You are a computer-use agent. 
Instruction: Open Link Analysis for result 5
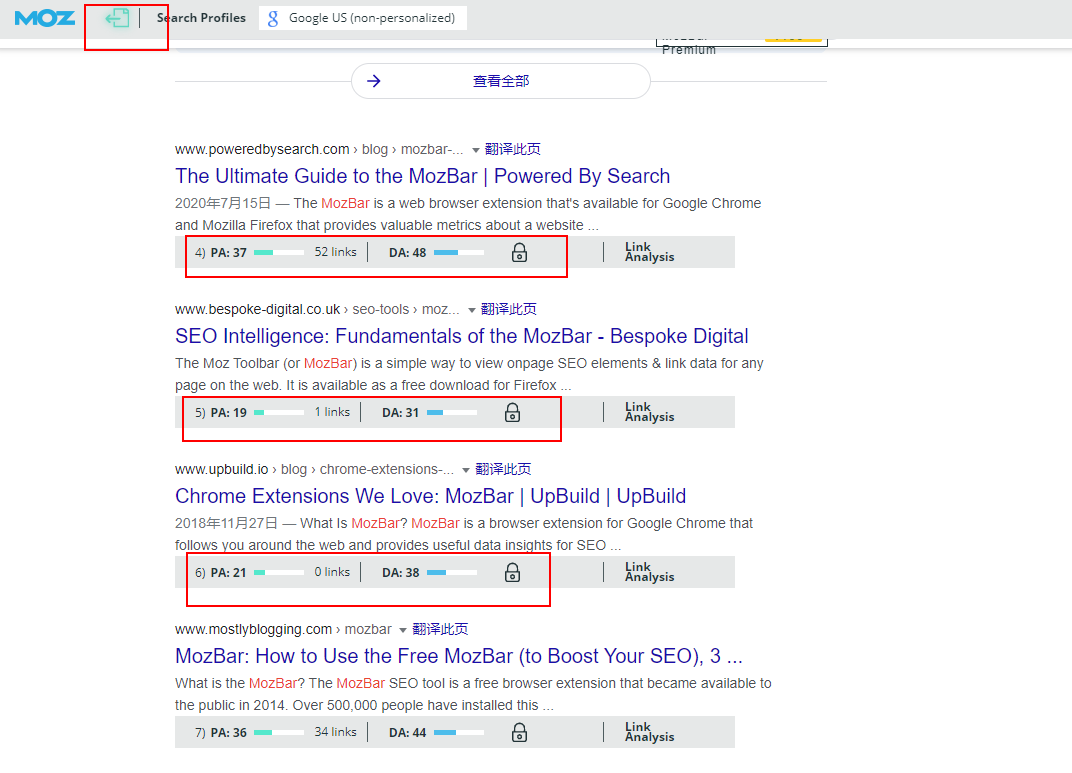point(649,412)
